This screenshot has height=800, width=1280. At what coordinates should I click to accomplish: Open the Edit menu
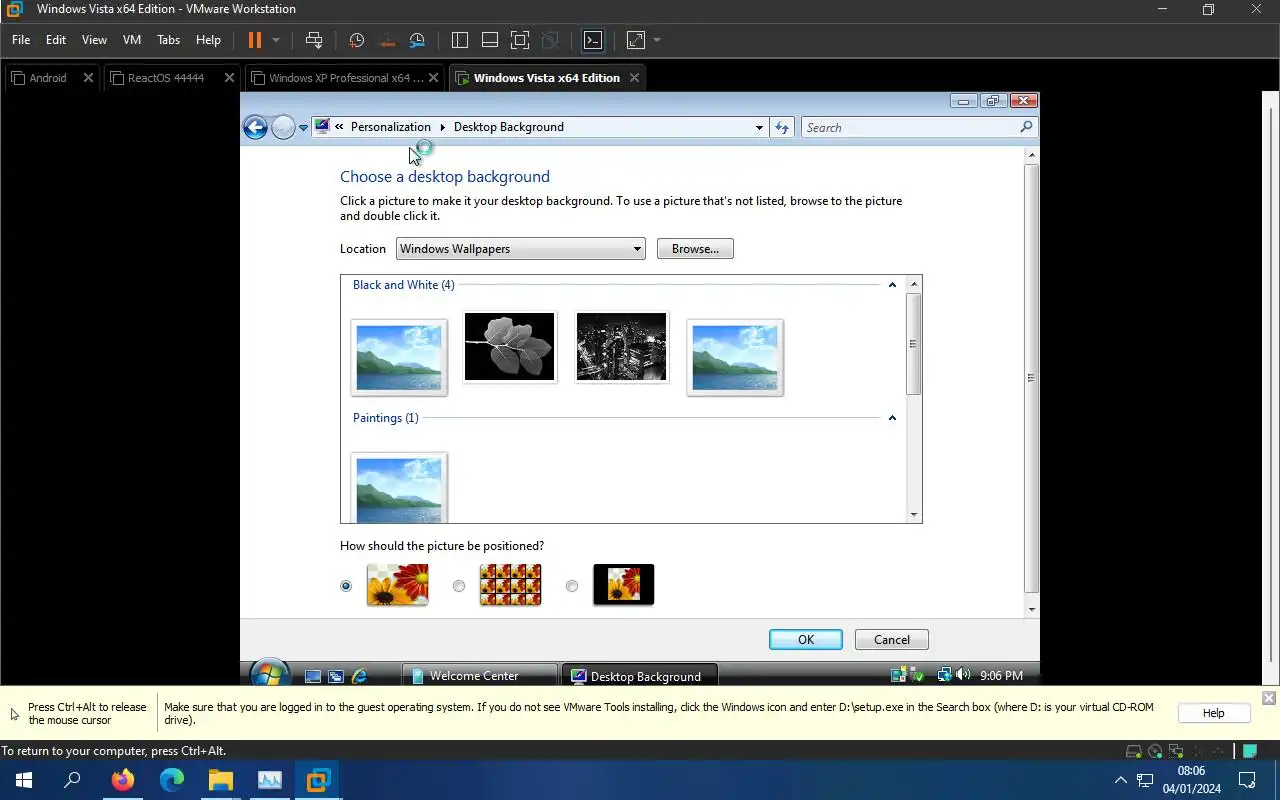pyautogui.click(x=56, y=40)
